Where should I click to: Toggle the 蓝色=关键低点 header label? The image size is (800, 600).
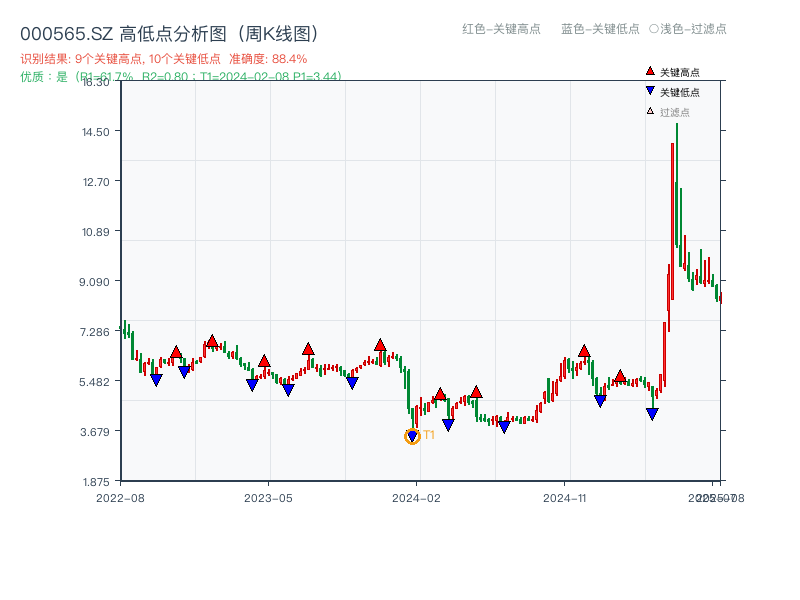pos(600,29)
